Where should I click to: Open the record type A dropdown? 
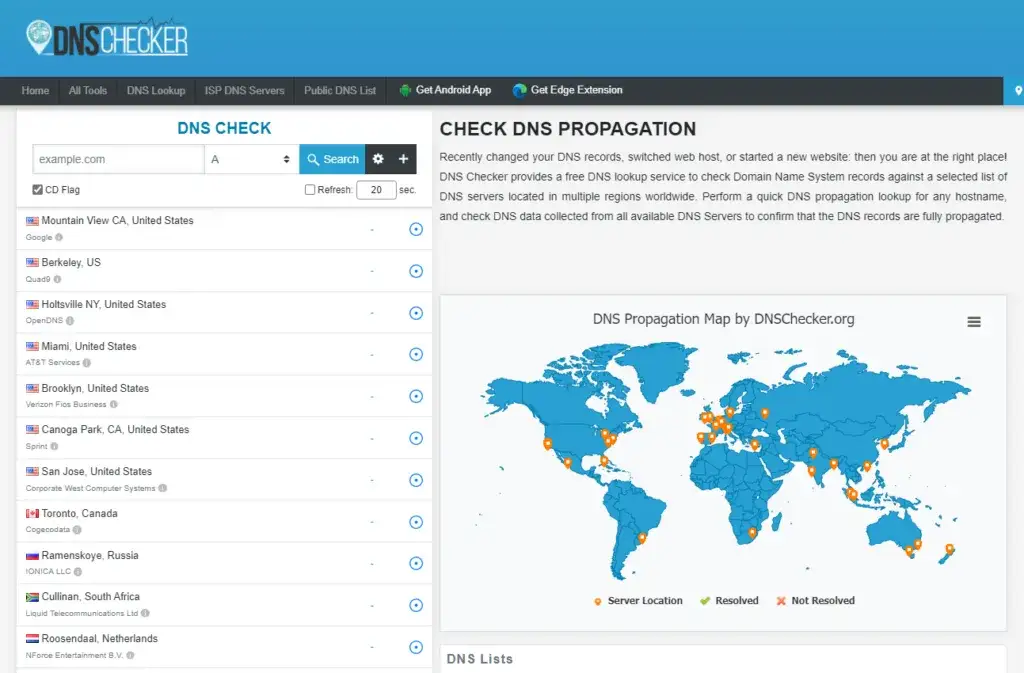pyautogui.click(x=251, y=159)
